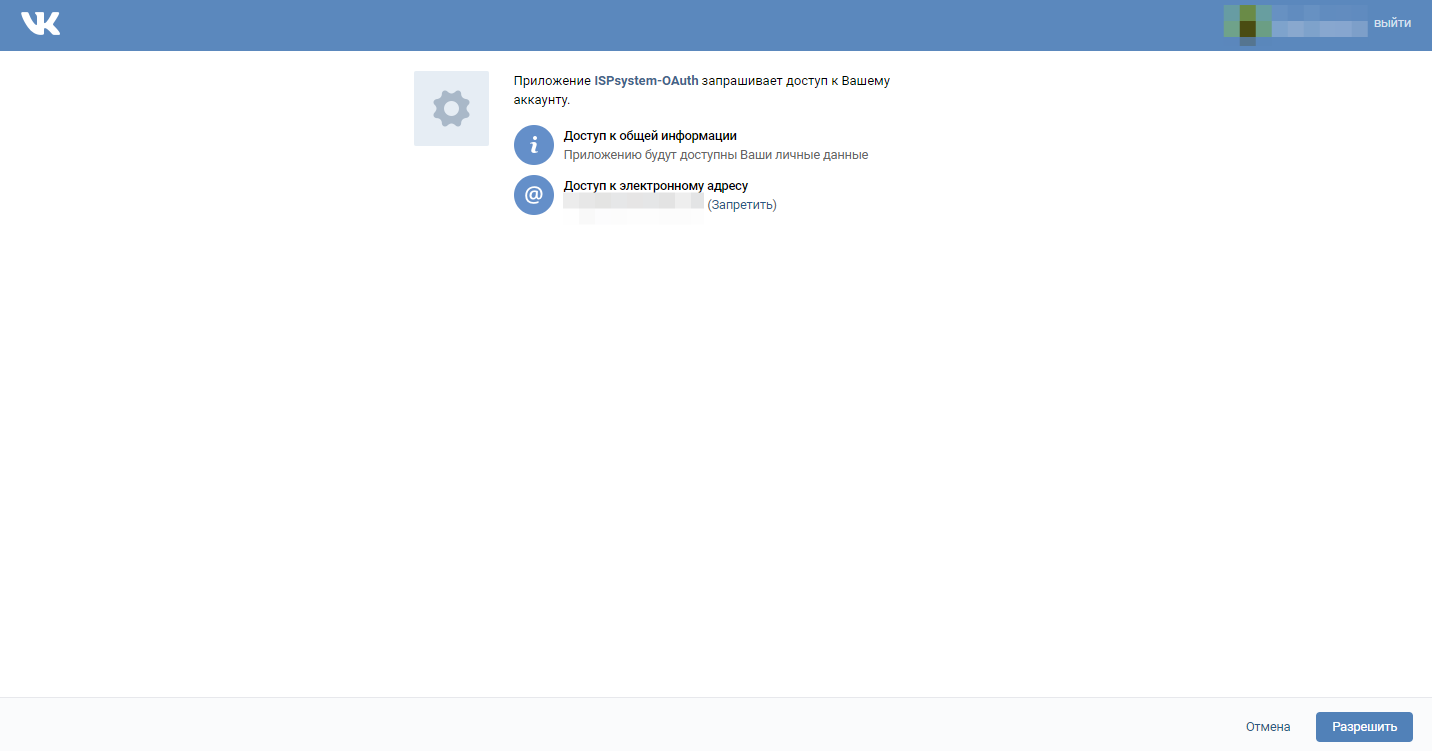Click text 'Приложению будут доступны Ваши личные данные'
This screenshot has height=751, width=1432.
coord(716,155)
